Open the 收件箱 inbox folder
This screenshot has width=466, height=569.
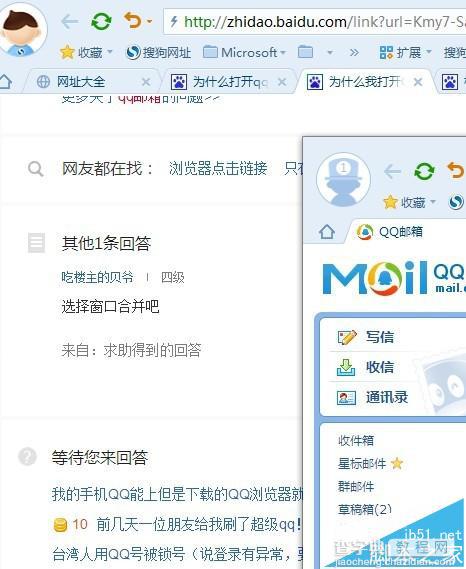tap(356, 441)
